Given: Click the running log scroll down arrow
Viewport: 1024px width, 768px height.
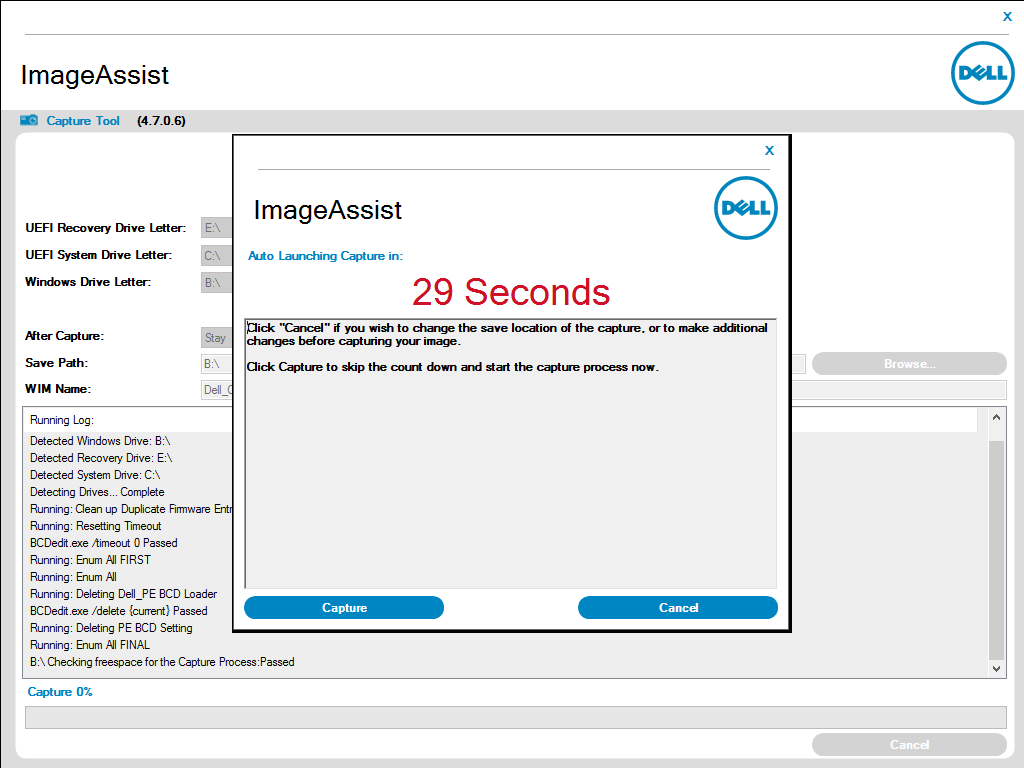Looking at the screenshot, I should click(996, 668).
